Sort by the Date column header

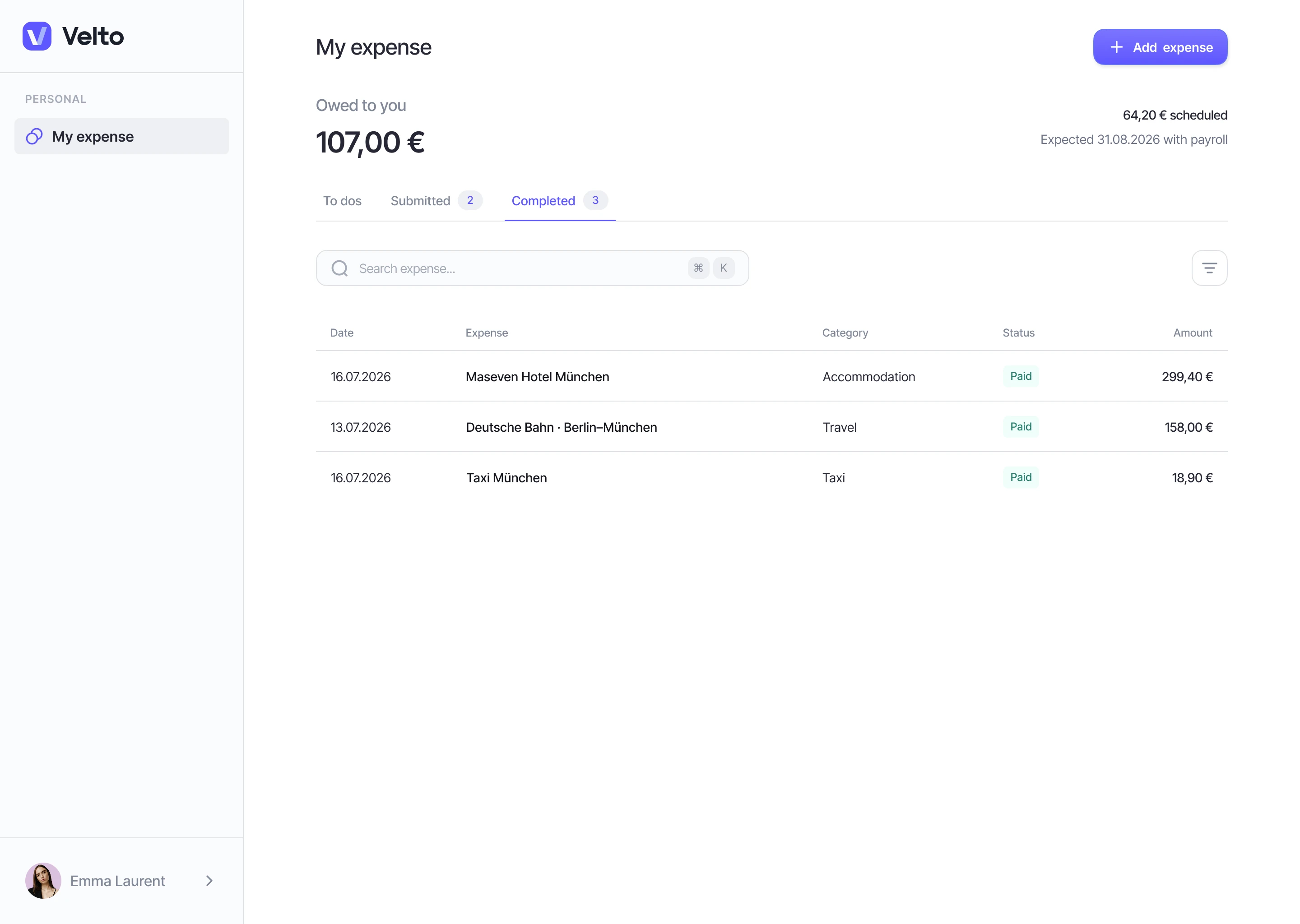click(342, 333)
